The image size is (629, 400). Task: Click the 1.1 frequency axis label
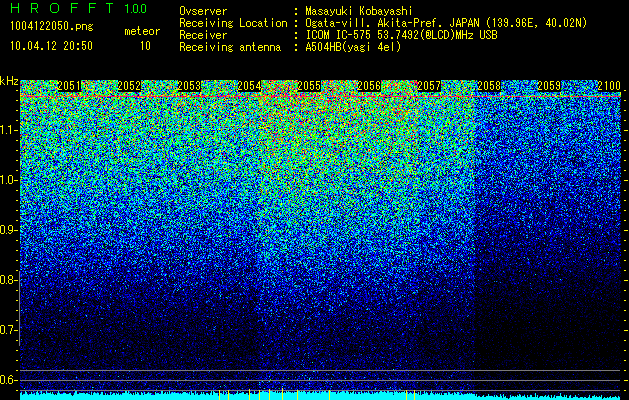coord(7,130)
